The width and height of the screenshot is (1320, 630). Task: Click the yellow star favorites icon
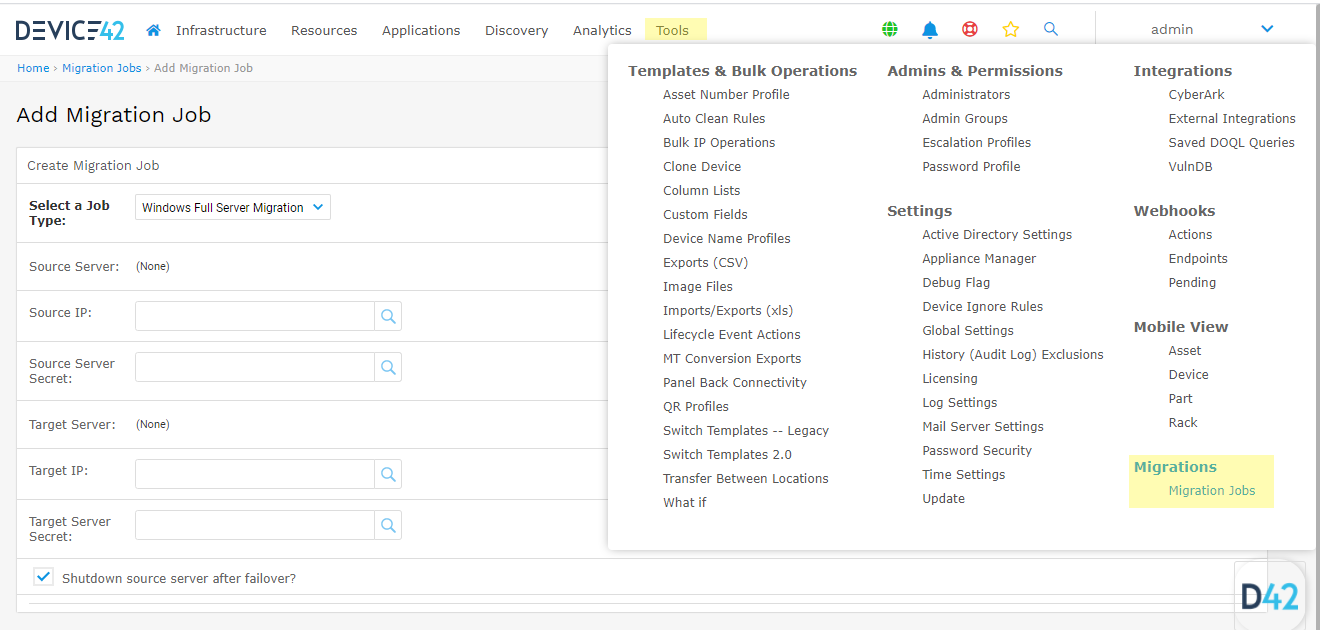[x=1010, y=30]
